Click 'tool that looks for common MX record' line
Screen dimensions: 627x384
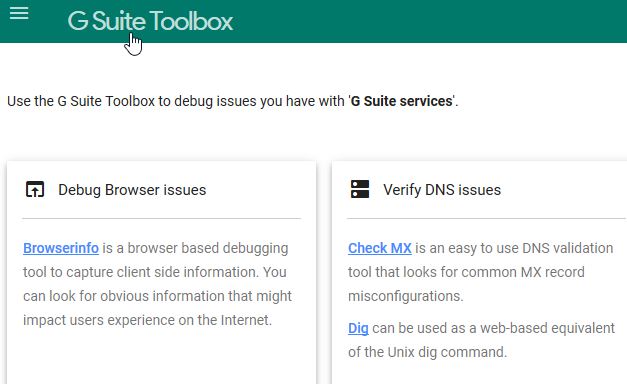(466, 272)
